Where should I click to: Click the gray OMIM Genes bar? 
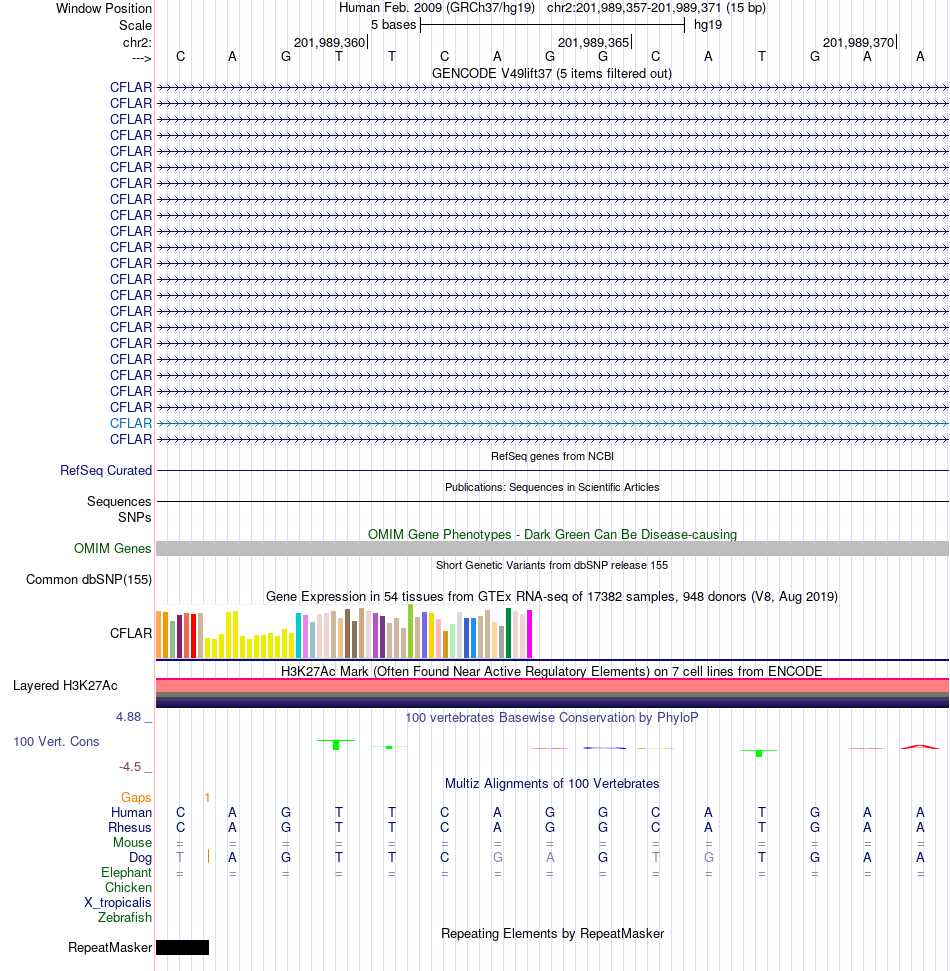pyautogui.click(x=552, y=548)
